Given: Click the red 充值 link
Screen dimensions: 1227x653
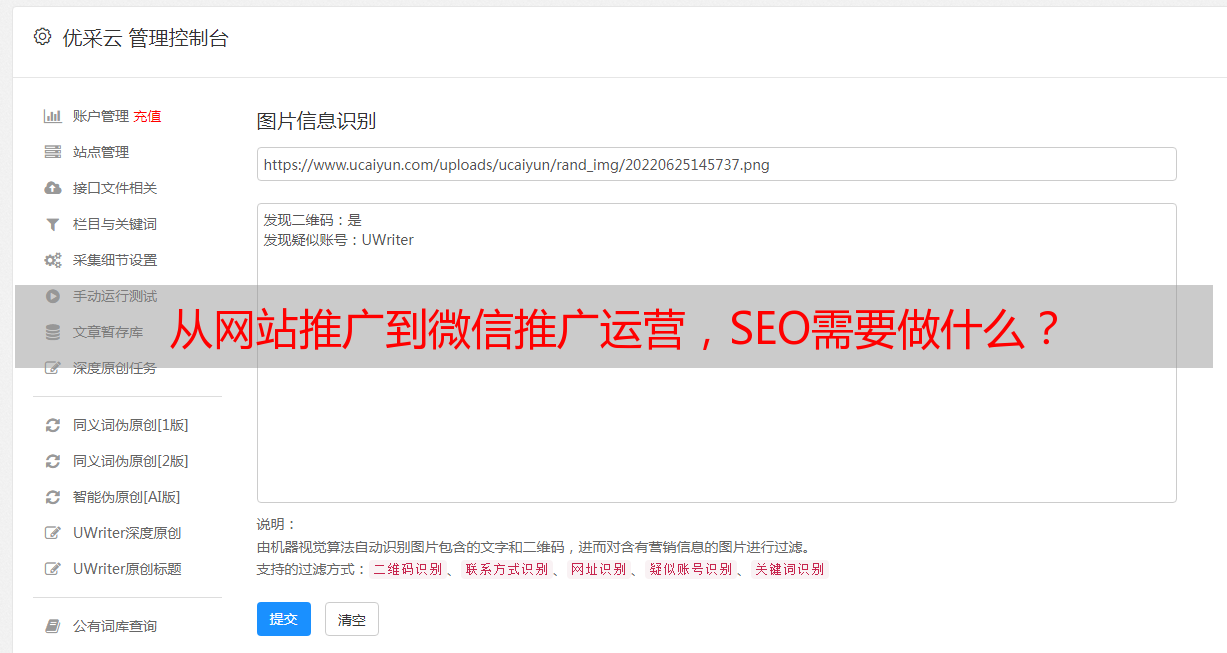Looking at the screenshot, I should point(147,116).
